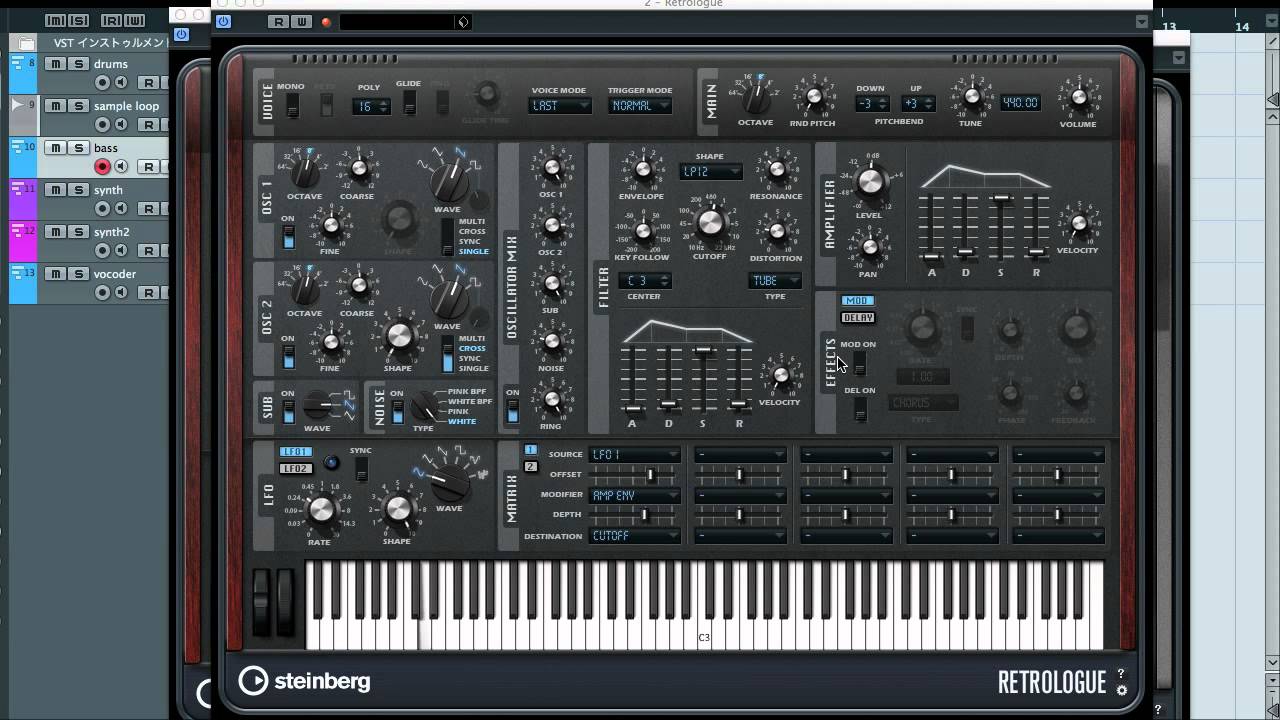
Task: Open the filter Shape LP12 dropdown
Action: tap(711, 172)
